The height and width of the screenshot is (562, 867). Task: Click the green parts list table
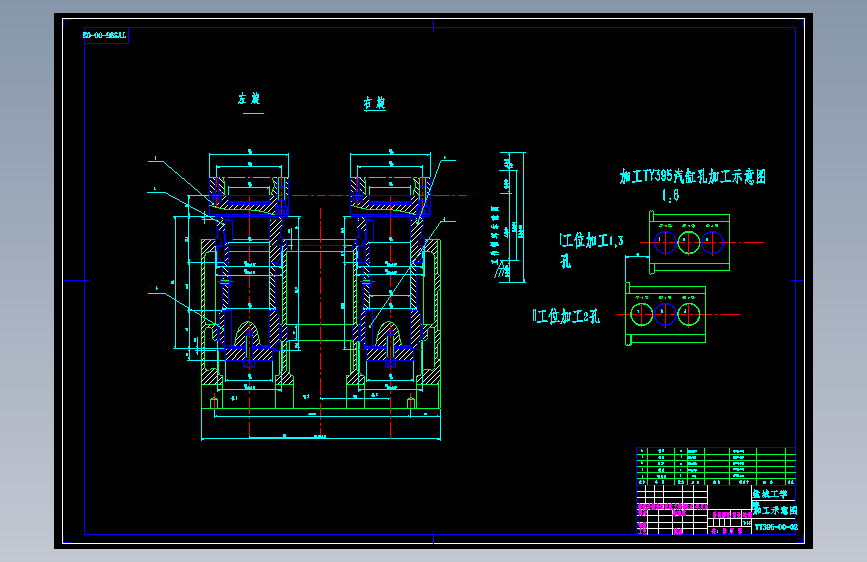click(716, 466)
